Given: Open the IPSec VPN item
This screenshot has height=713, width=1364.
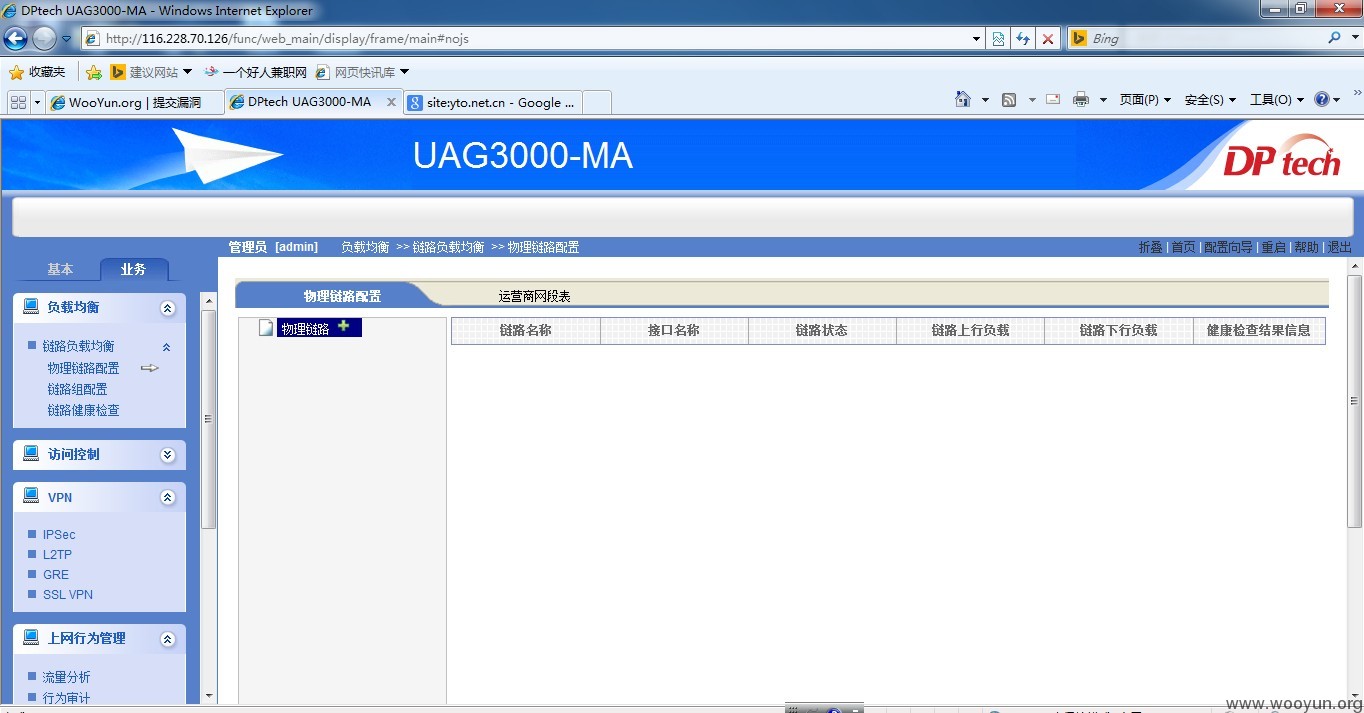Looking at the screenshot, I should point(59,535).
